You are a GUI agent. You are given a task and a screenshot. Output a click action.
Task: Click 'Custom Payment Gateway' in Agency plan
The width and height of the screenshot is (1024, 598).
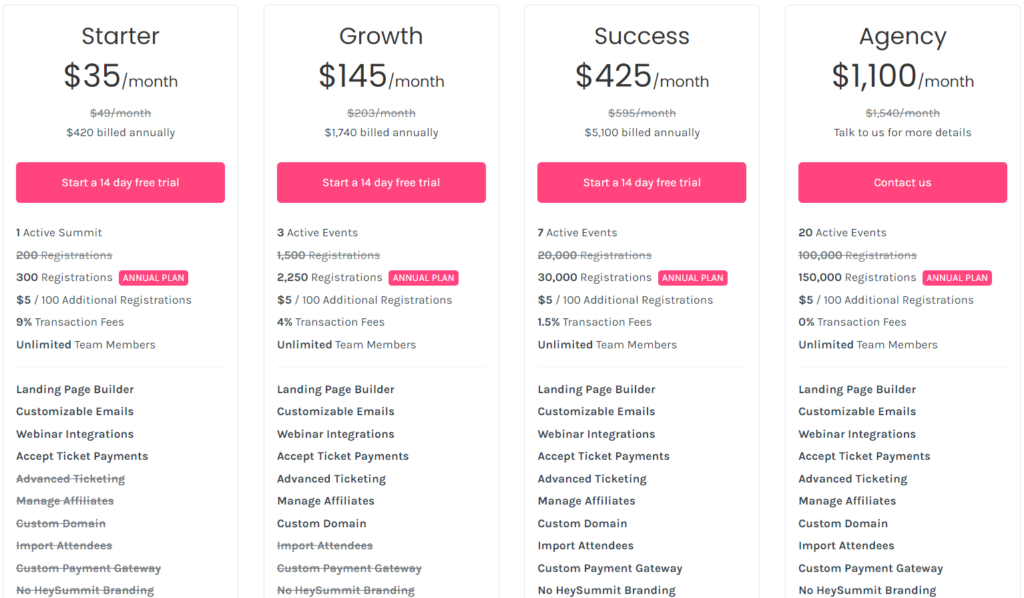[x=871, y=568]
